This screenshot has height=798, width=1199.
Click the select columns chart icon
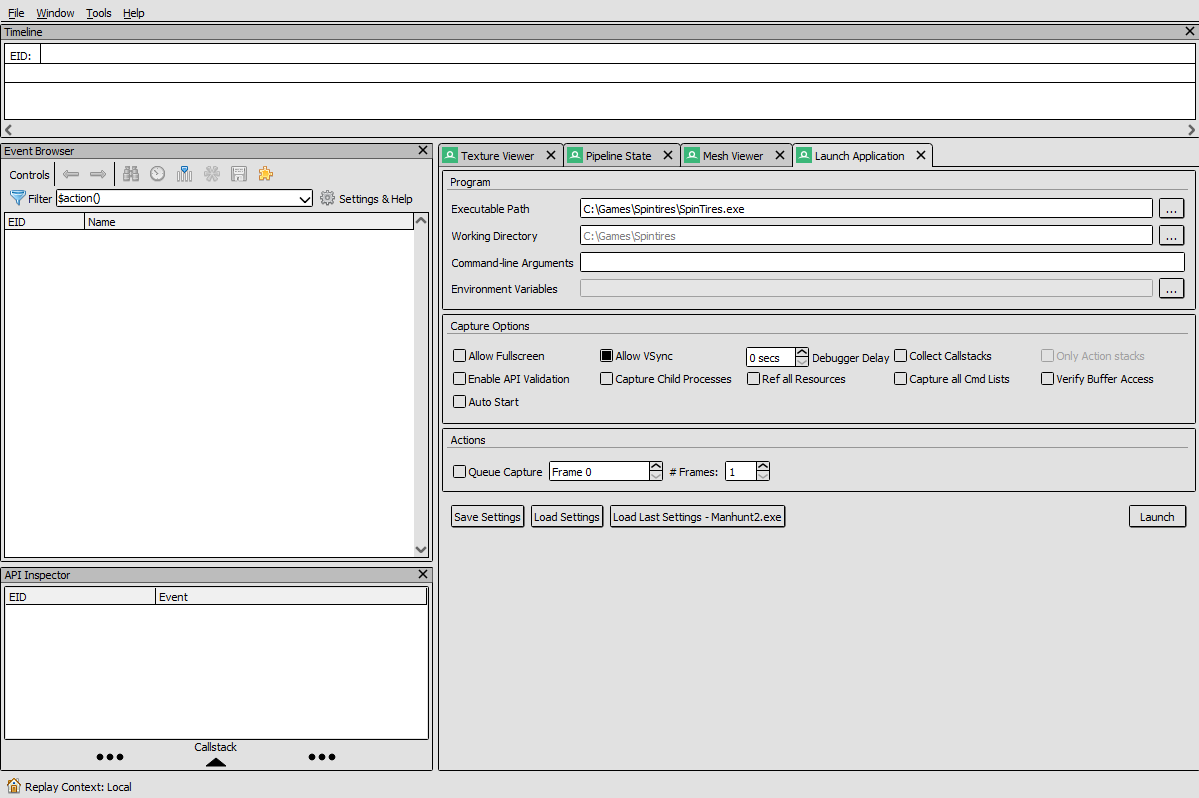point(184,174)
